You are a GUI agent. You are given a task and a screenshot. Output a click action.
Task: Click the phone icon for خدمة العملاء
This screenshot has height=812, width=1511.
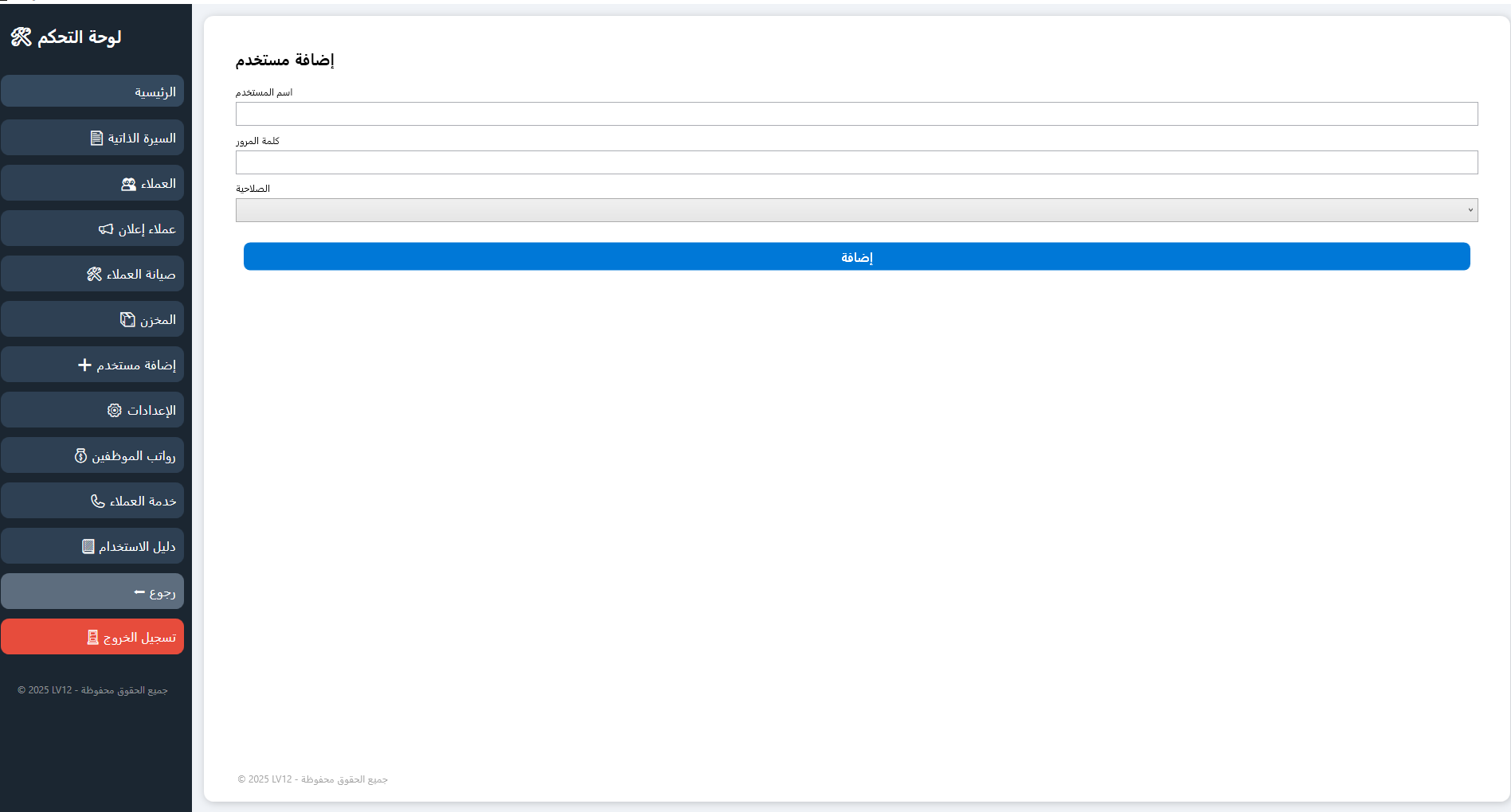(97, 502)
